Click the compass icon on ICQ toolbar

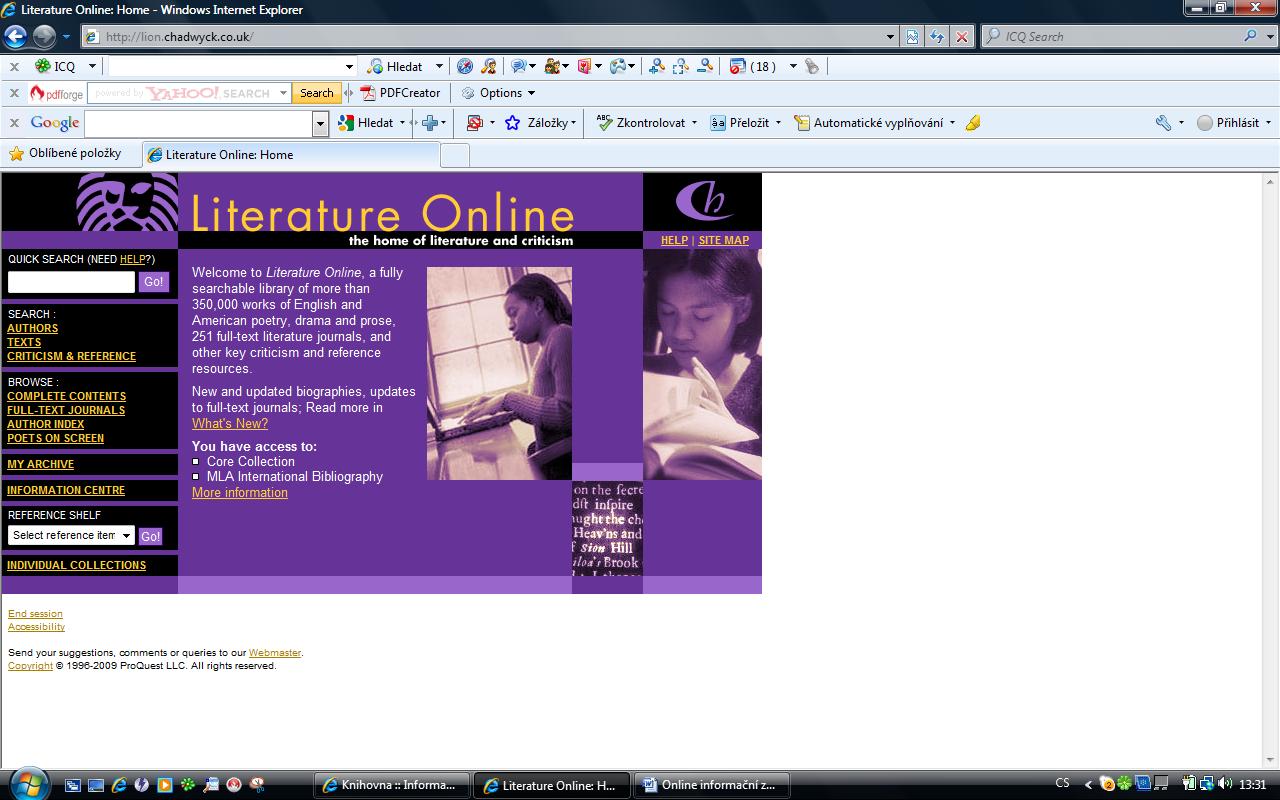[x=465, y=66]
